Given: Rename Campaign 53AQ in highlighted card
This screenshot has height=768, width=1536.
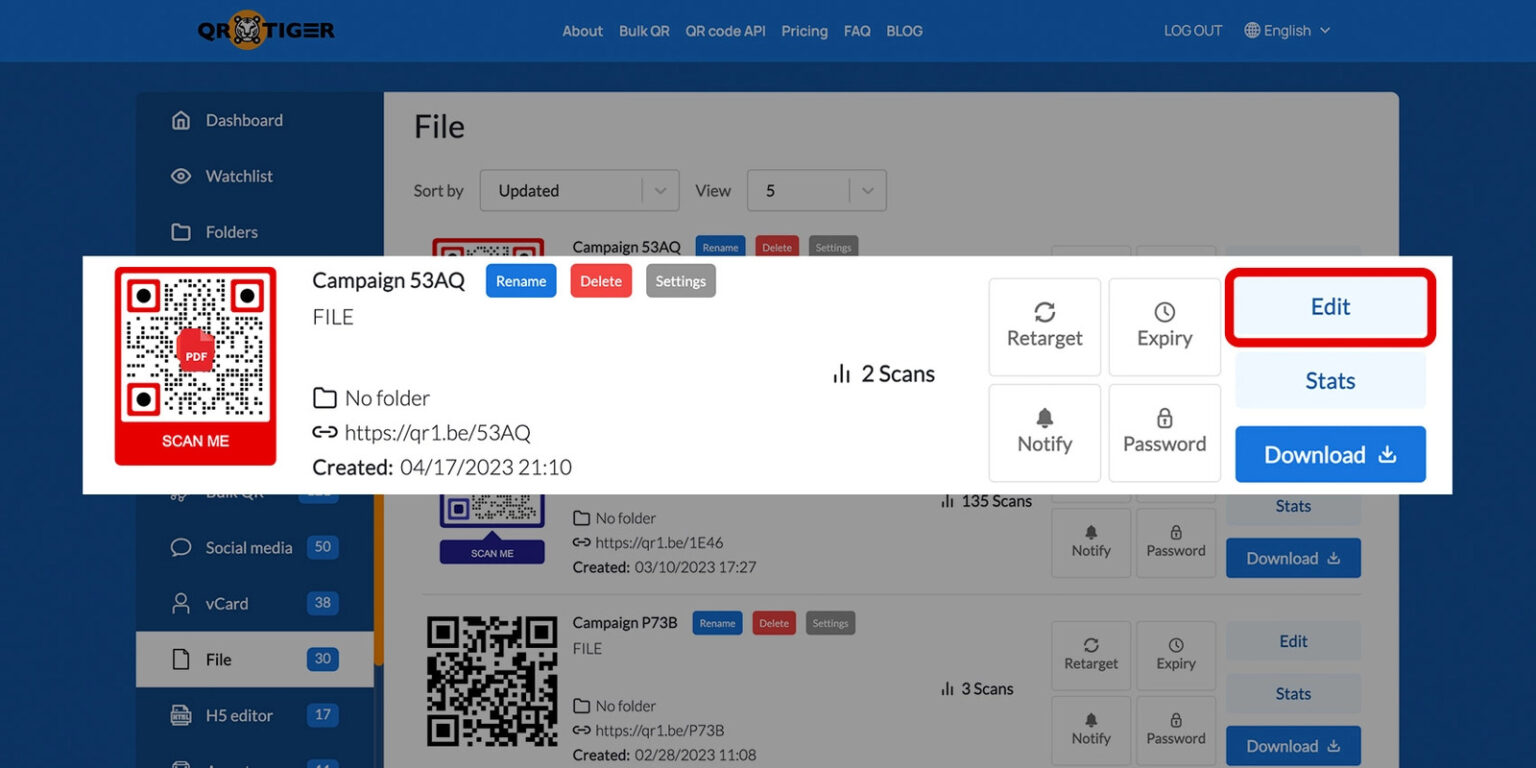Looking at the screenshot, I should 521,281.
